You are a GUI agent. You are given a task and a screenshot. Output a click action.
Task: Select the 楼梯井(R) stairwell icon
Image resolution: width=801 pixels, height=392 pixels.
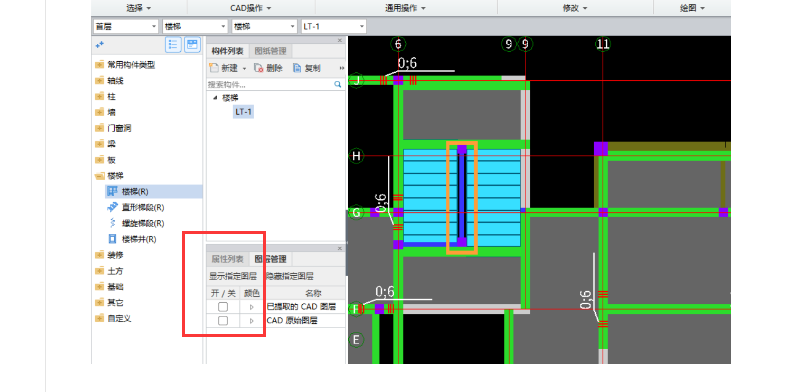click(x=112, y=239)
